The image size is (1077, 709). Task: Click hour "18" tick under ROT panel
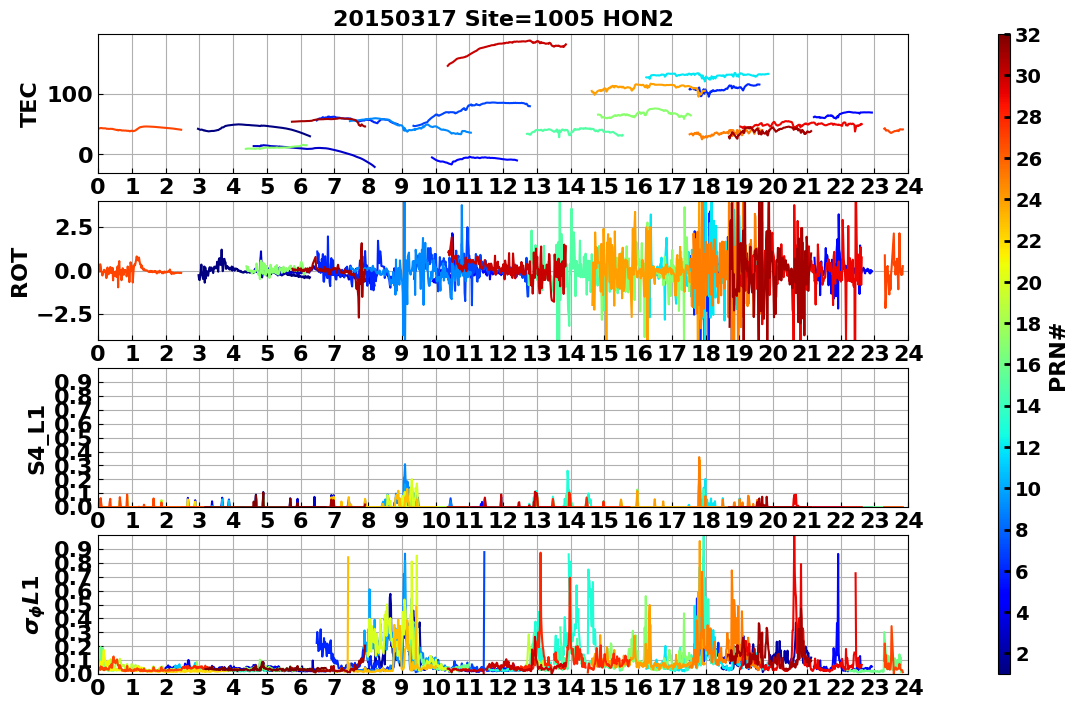705,353
